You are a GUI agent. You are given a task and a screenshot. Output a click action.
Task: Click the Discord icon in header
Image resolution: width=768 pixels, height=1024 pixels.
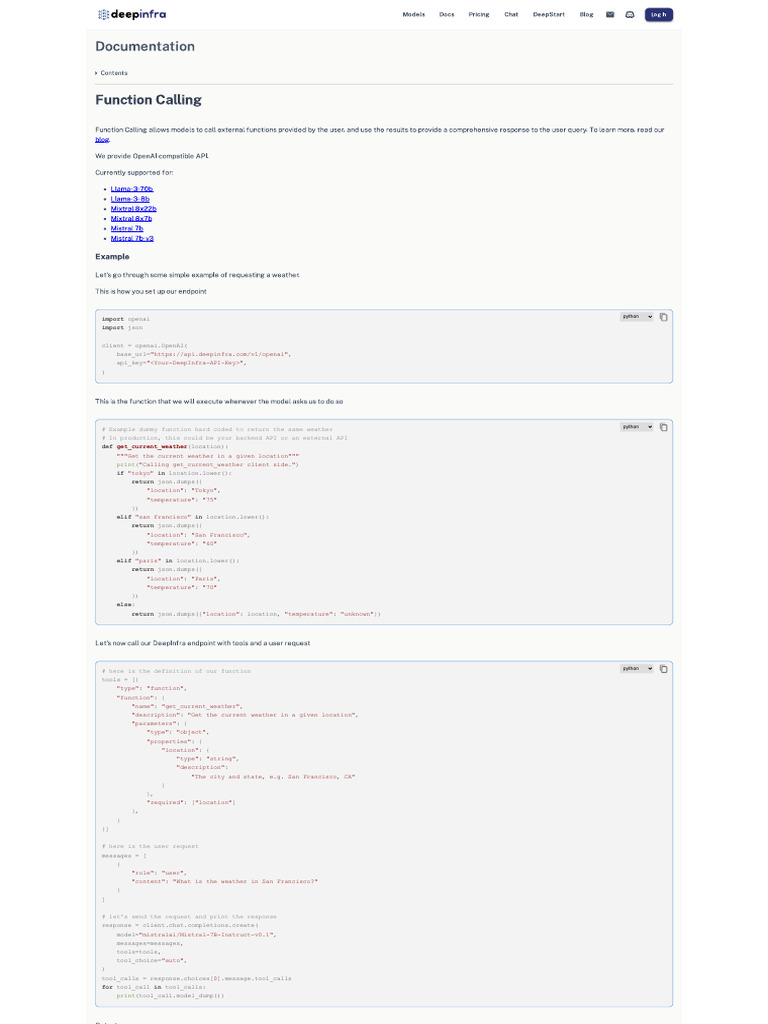point(630,14)
